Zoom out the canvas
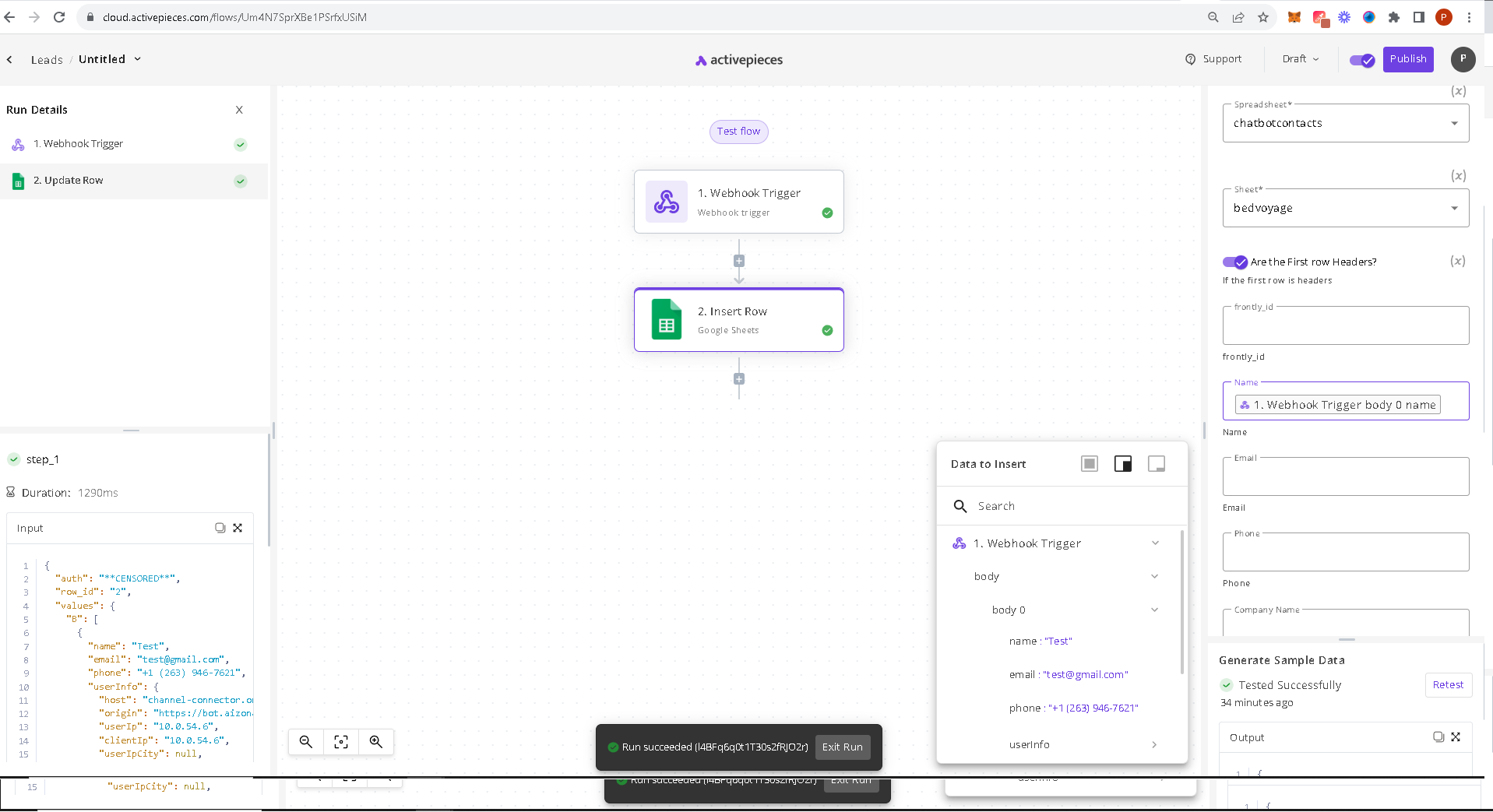The width and height of the screenshot is (1493, 812). click(x=306, y=742)
